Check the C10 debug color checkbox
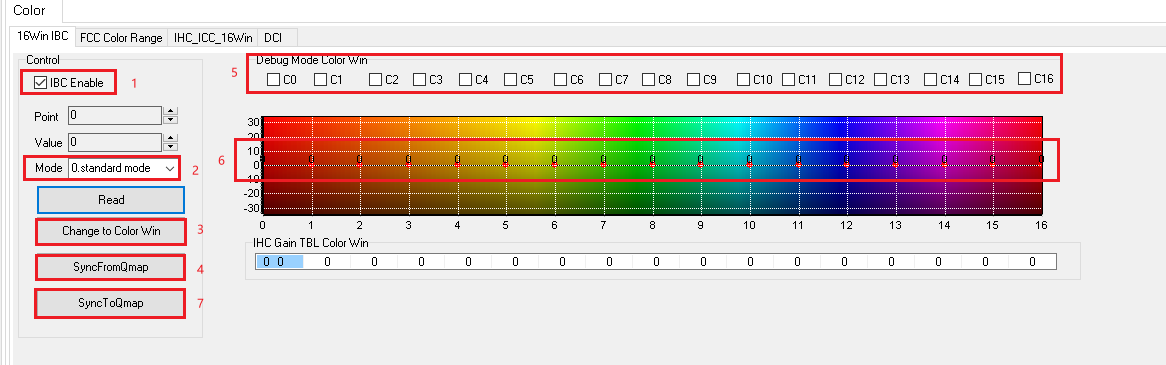This screenshot has width=1166, height=365. click(x=744, y=79)
